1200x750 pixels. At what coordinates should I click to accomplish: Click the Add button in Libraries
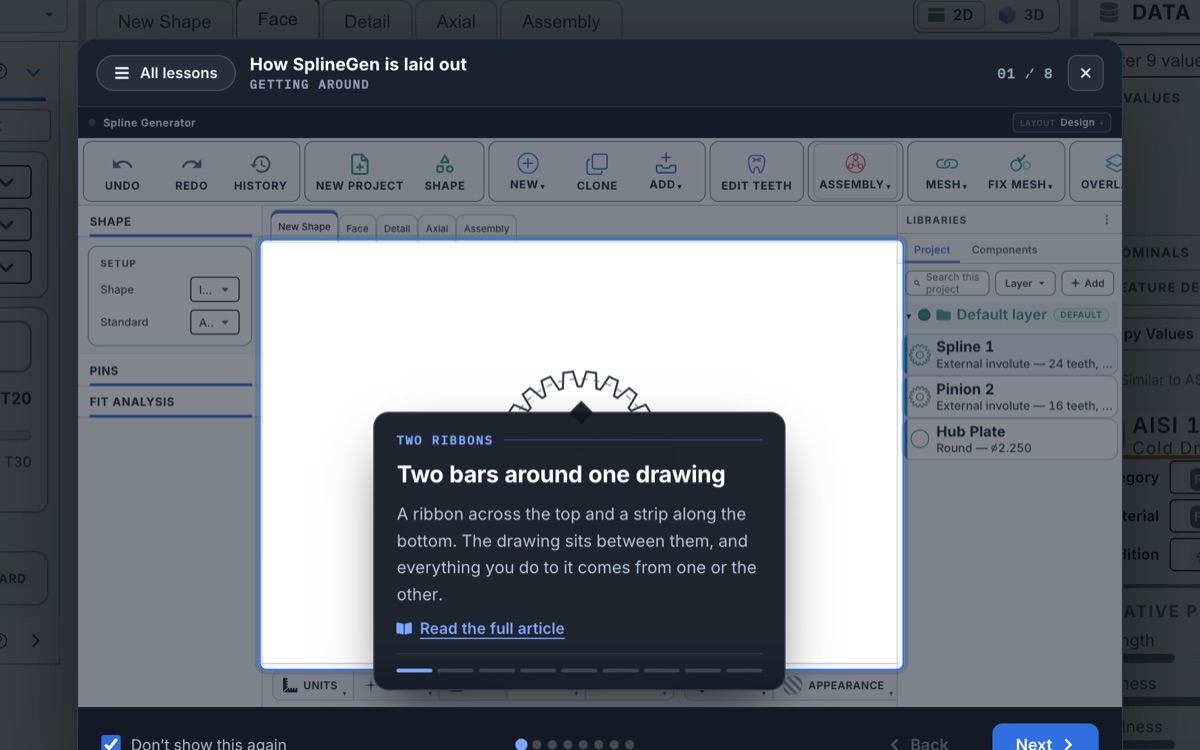[1088, 283]
